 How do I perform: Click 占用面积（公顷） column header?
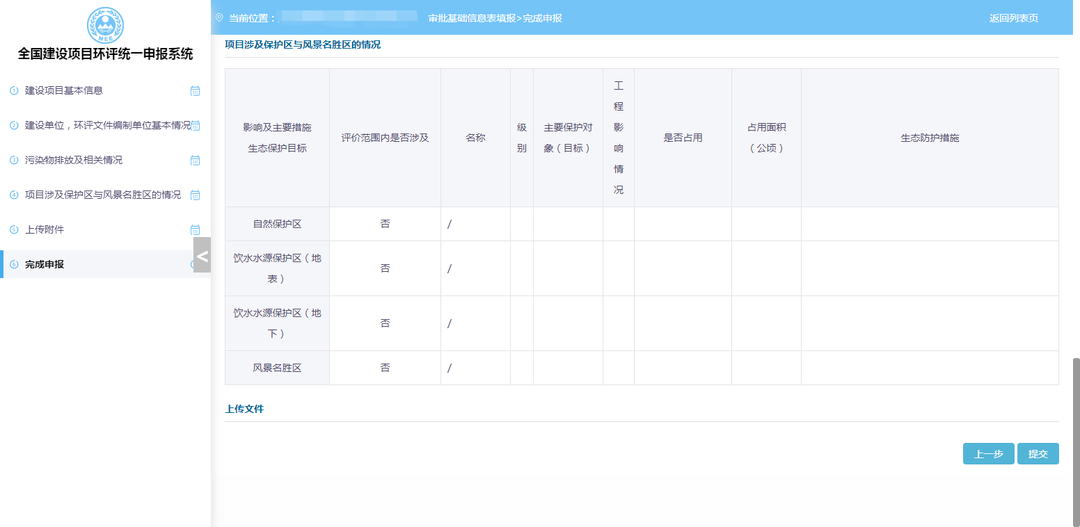(766, 138)
